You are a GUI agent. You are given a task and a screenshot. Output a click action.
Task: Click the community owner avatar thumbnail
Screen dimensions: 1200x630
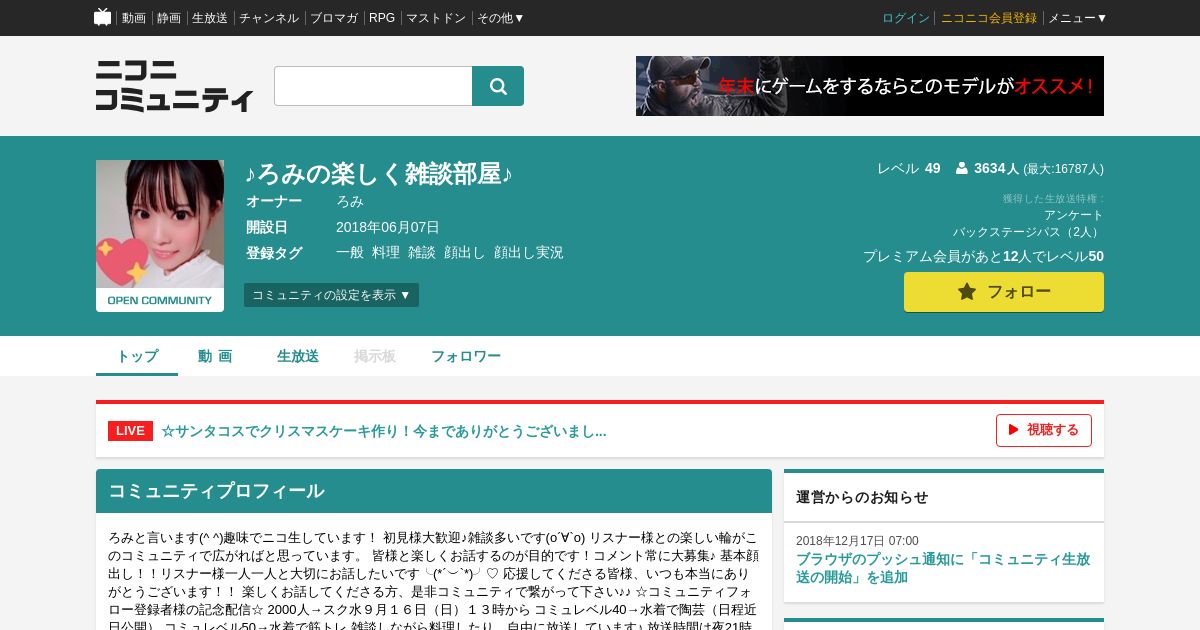(160, 224)
